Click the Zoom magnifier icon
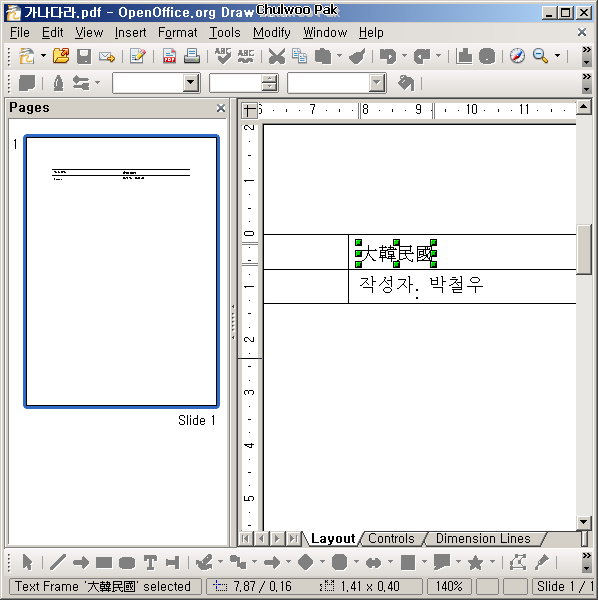The image size is (598, 600). tap(540, 56)
